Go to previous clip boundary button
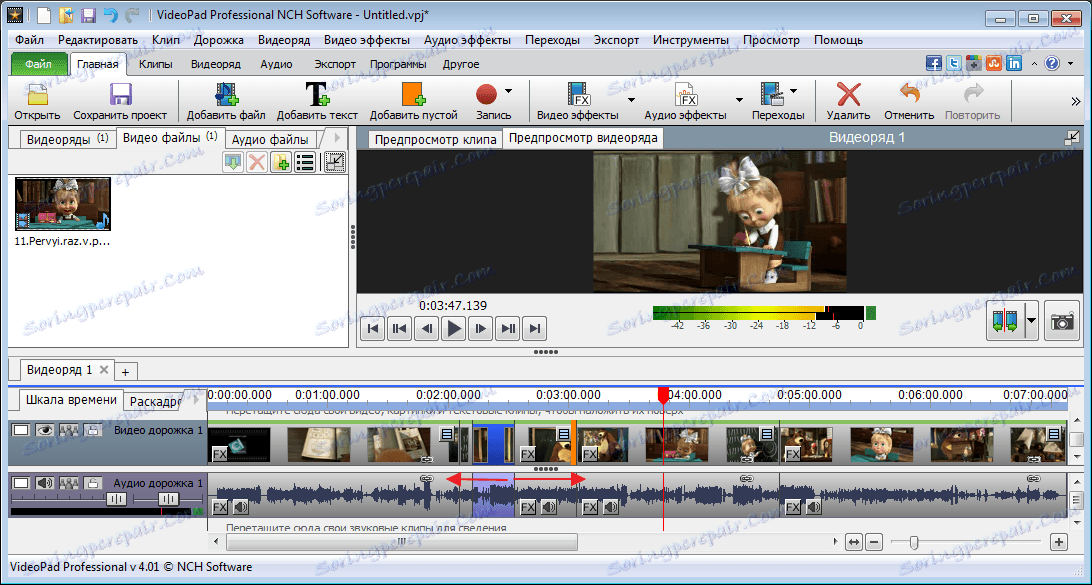 400,328
